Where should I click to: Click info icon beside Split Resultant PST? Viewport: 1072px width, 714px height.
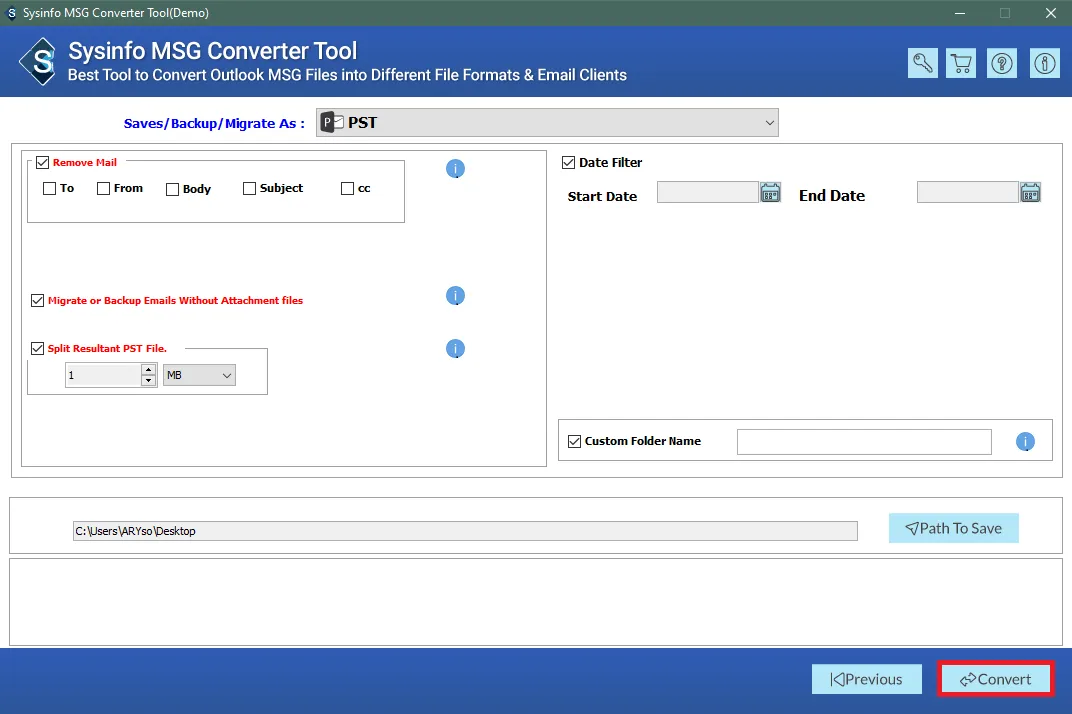pyautogui.click(x=455, y=349)
